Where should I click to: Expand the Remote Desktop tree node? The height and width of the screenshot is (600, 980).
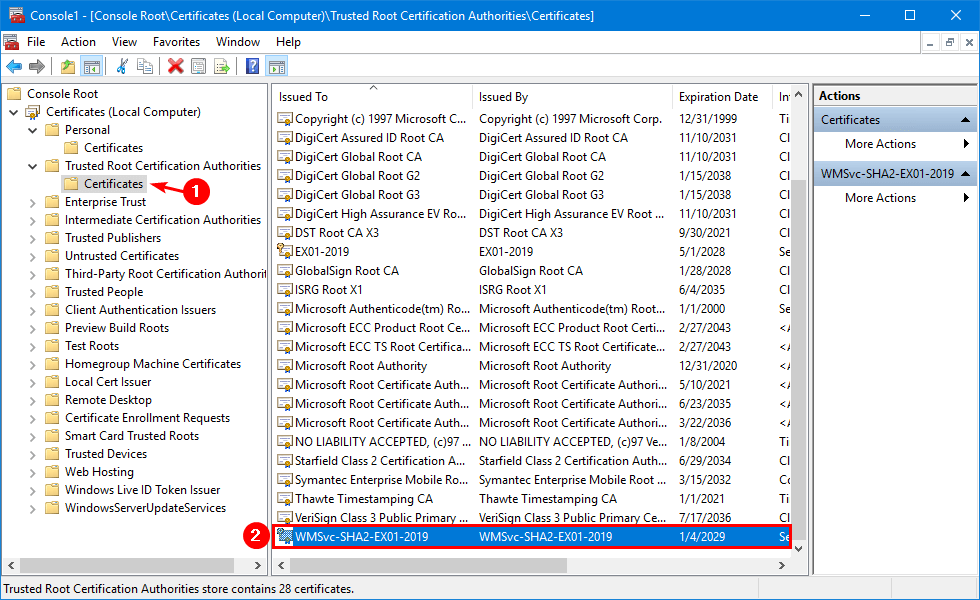(33, 400)
